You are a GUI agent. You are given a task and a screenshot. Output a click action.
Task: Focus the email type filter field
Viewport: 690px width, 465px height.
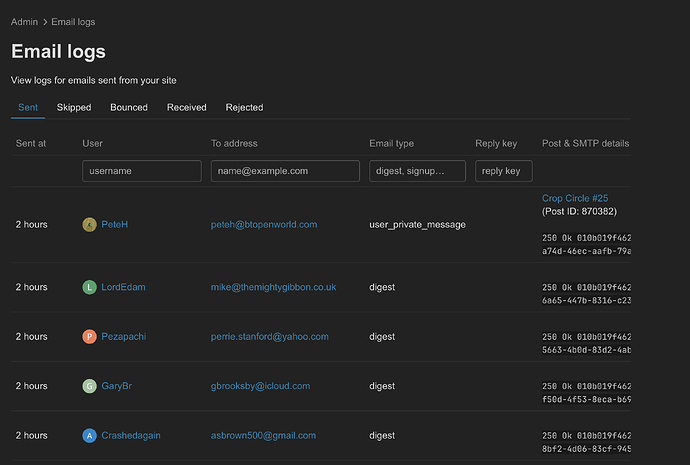pos(417,171)
